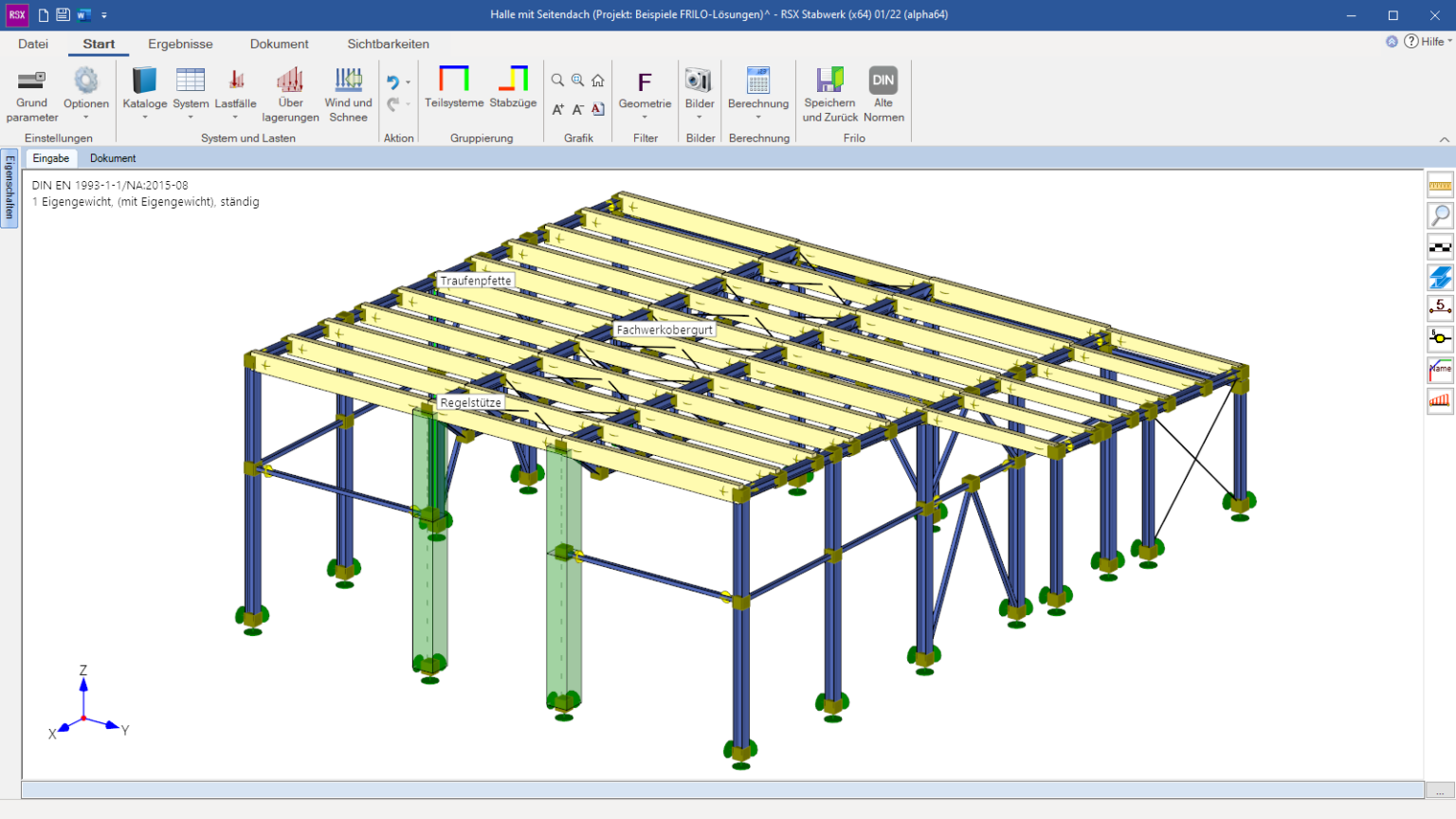
Task: Expand the Berechnung dropdown
Action: click(758, 118)
